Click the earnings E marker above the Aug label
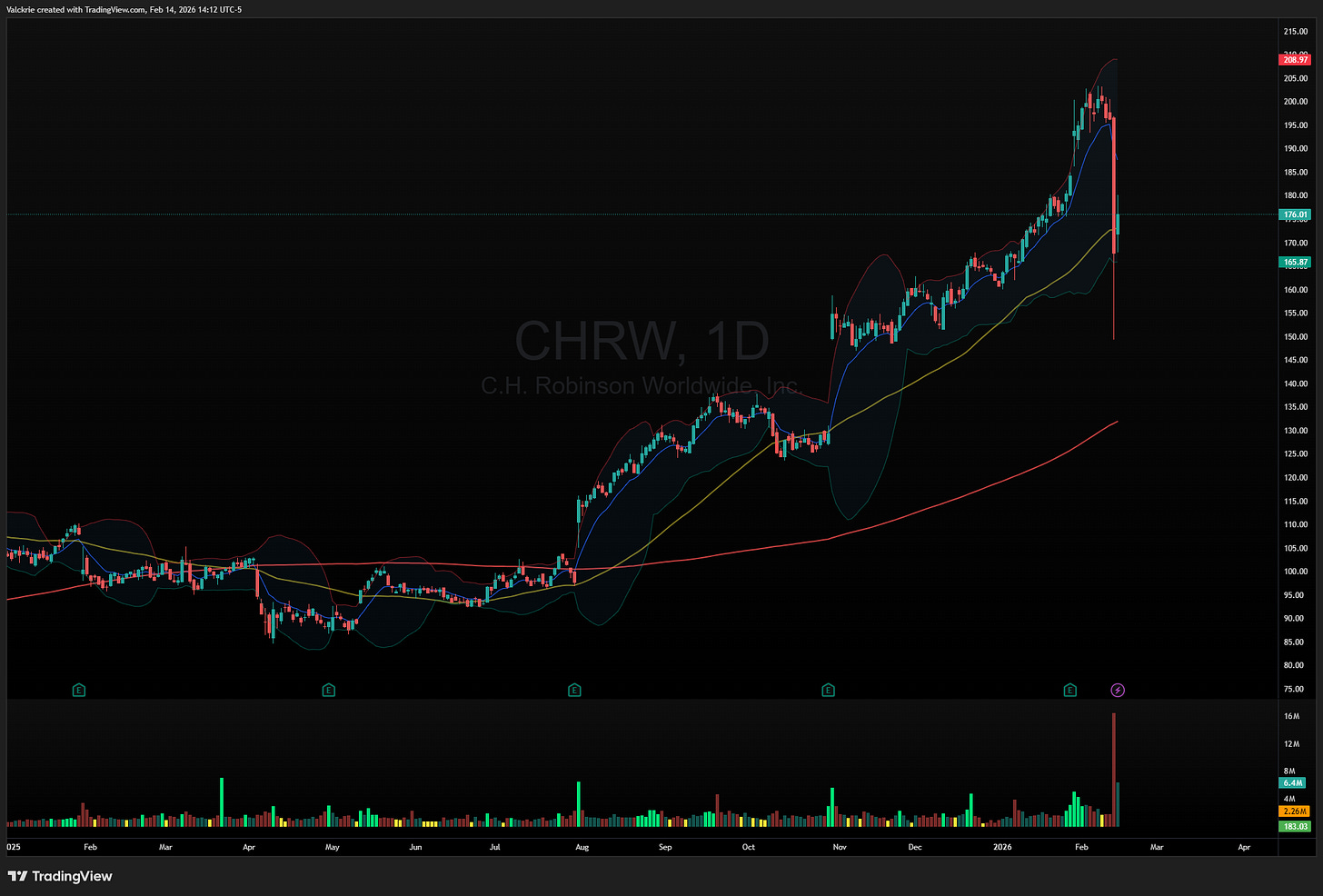 click(x=574, y=691)
